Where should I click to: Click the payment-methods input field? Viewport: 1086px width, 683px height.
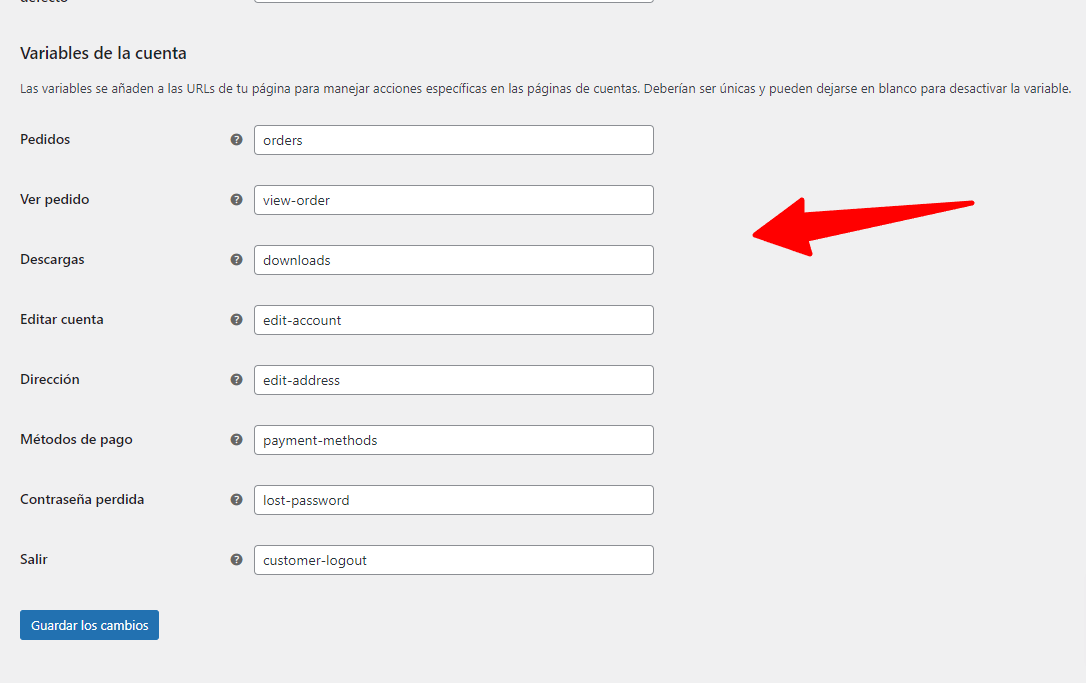click(454, 440)
